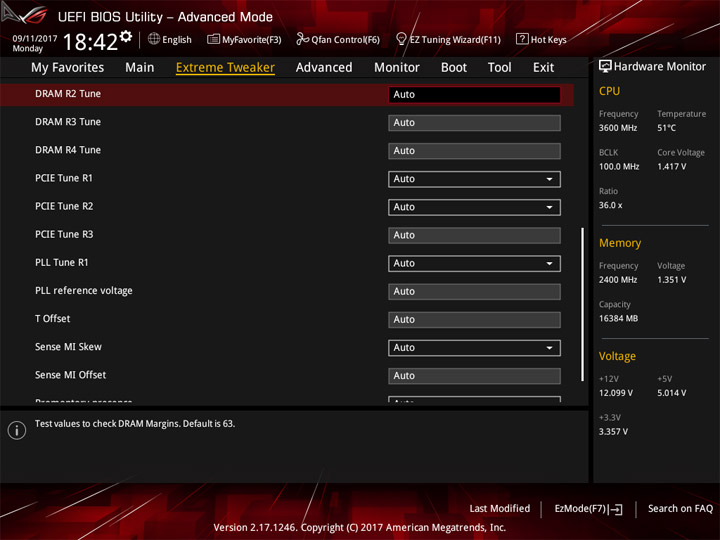Click the CPU heading in Hardware Monitor
This screenshot has height=540, width=720.
tap(609, 91)
